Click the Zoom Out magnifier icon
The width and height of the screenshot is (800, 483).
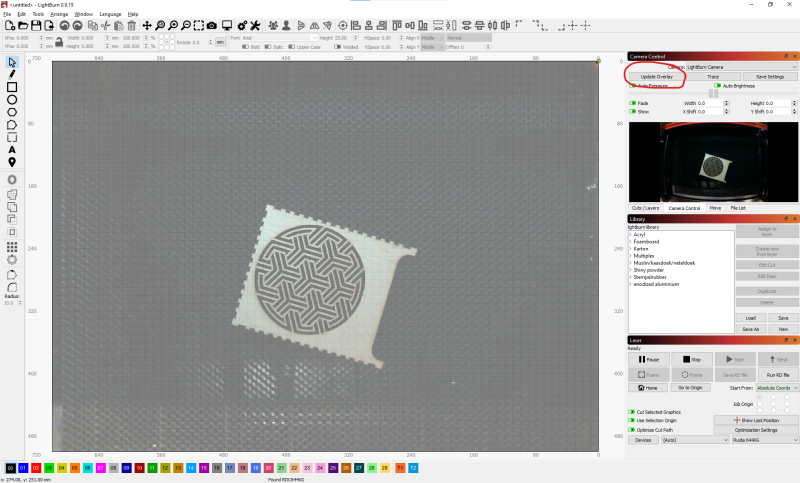click(x=186, y=26)
